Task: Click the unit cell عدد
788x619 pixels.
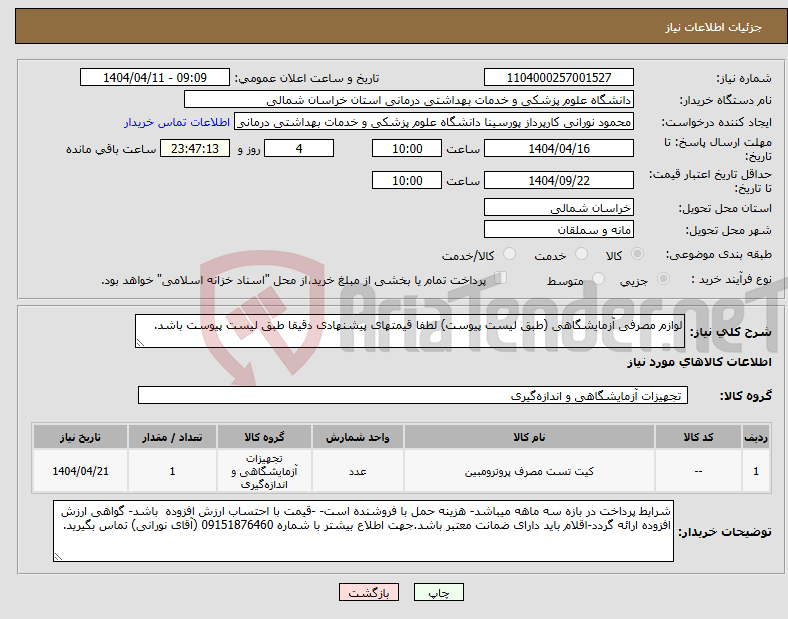Action: click(357, 471)
